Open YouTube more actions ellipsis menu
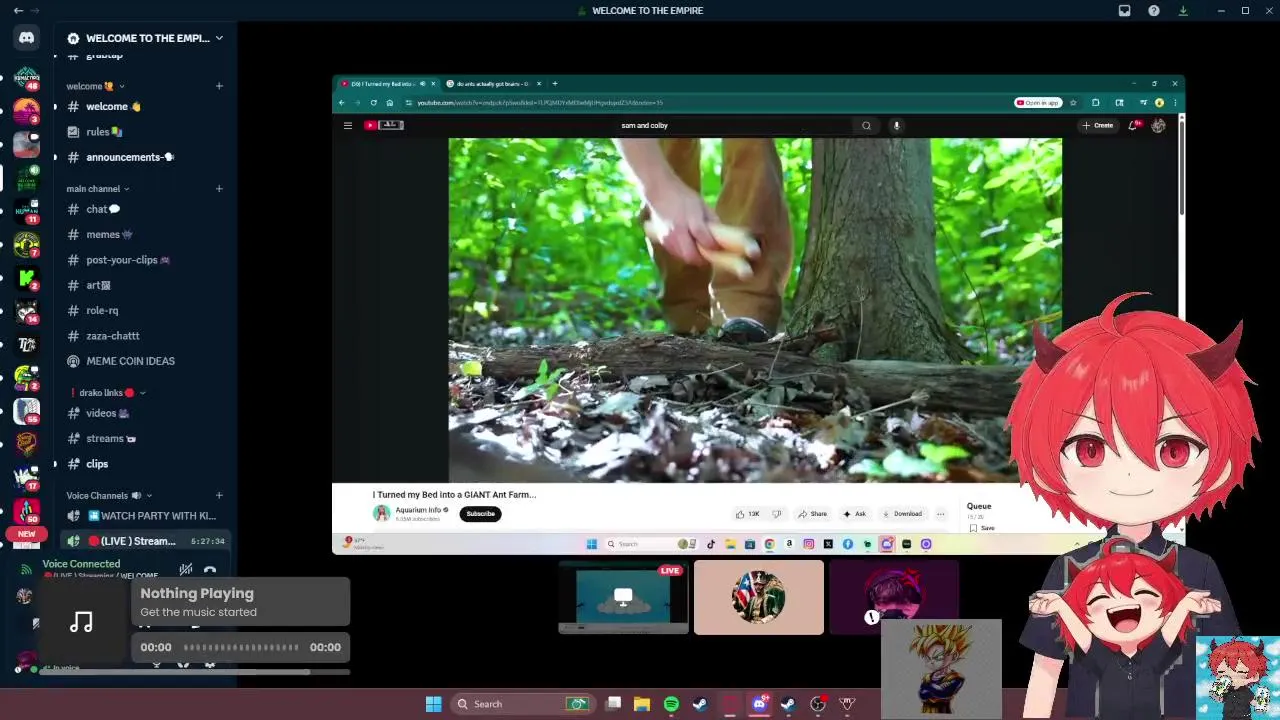This screenshot has height=720, width=1280. coord(940,514)
